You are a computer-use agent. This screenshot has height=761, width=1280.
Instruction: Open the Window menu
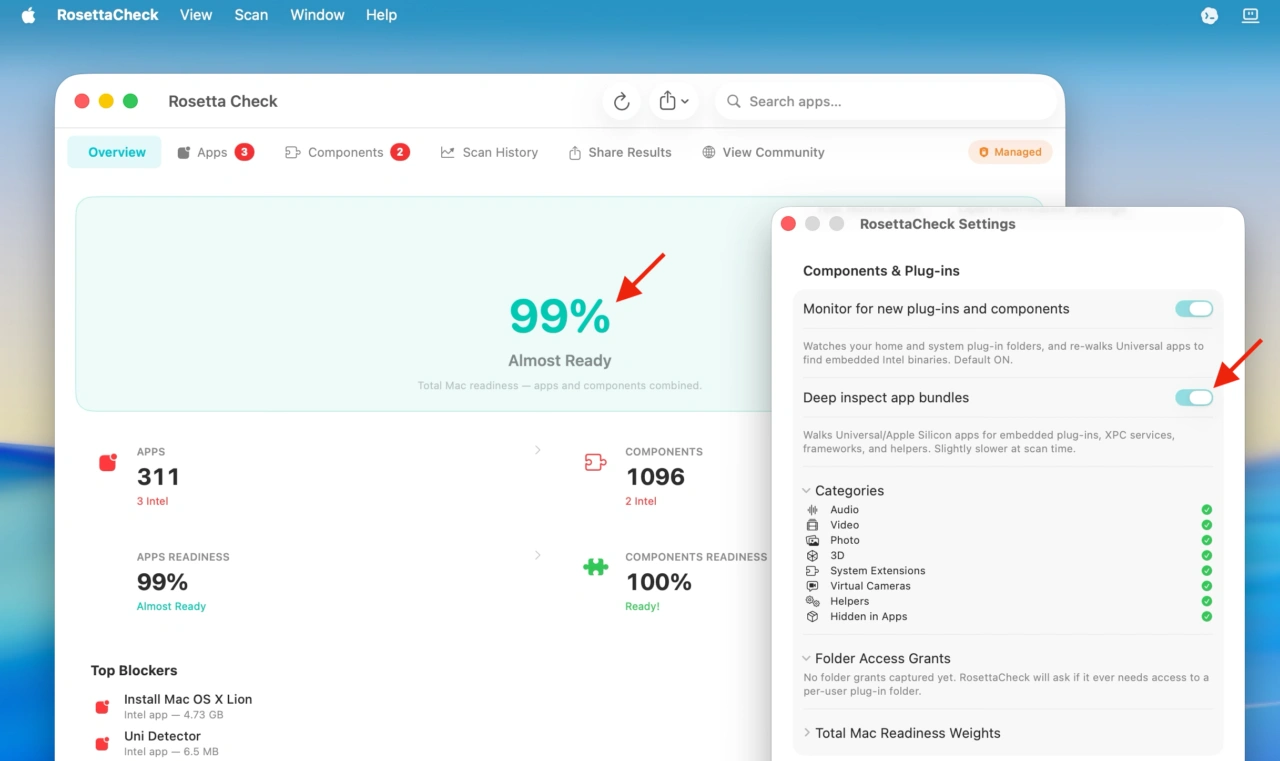point(317,15)
